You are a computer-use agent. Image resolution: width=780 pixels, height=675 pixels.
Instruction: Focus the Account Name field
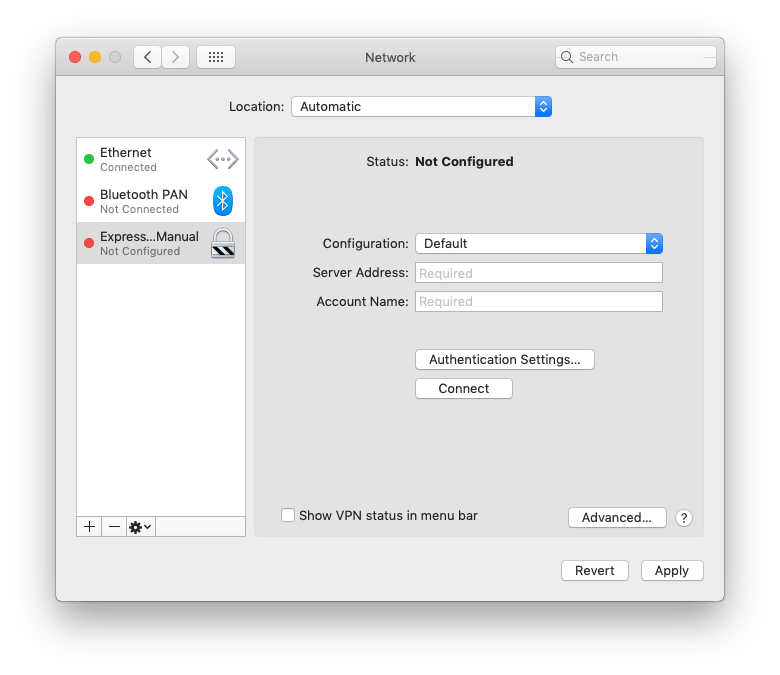coord(539,301)
